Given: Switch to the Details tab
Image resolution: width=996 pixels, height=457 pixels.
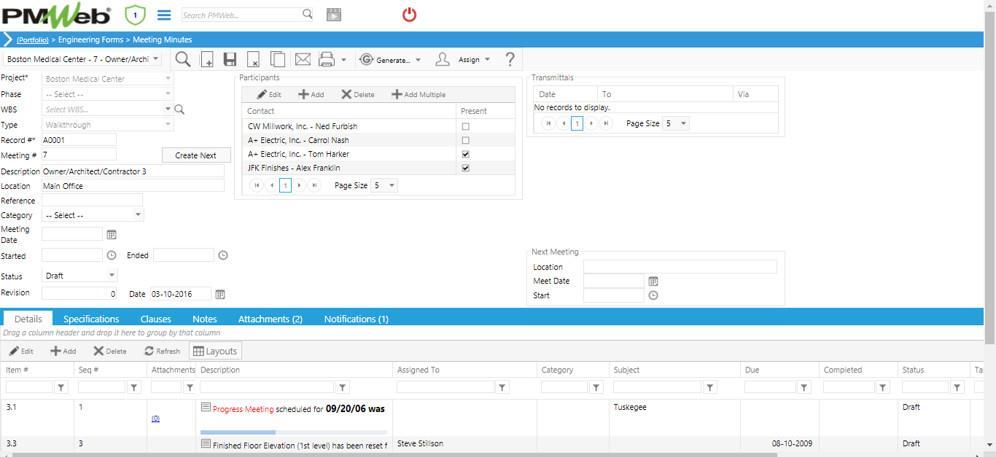Looking at the screenshot, I should (x=28, y=319).
